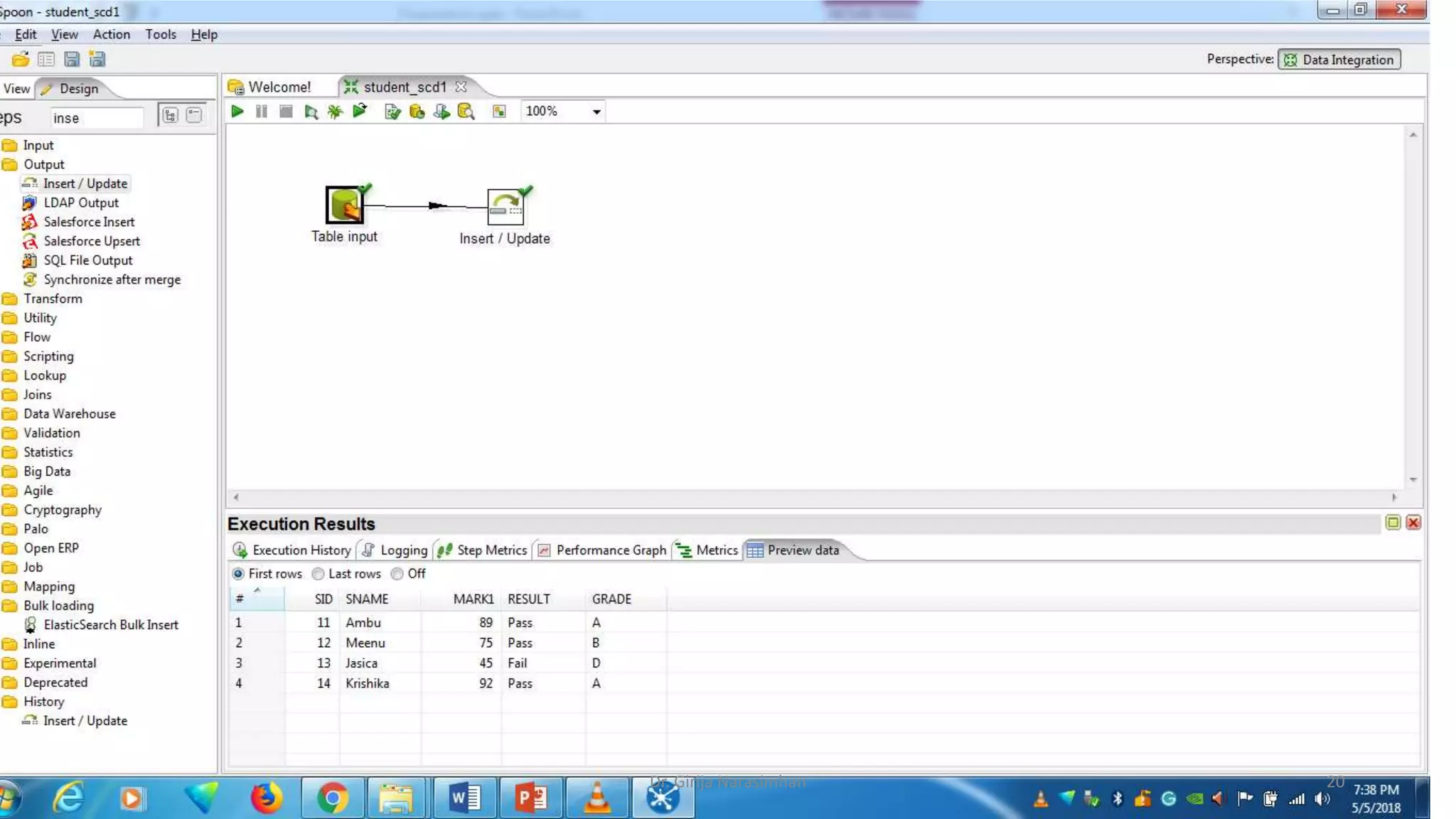Click the Explore database icon in toolbar

(466, 112)
